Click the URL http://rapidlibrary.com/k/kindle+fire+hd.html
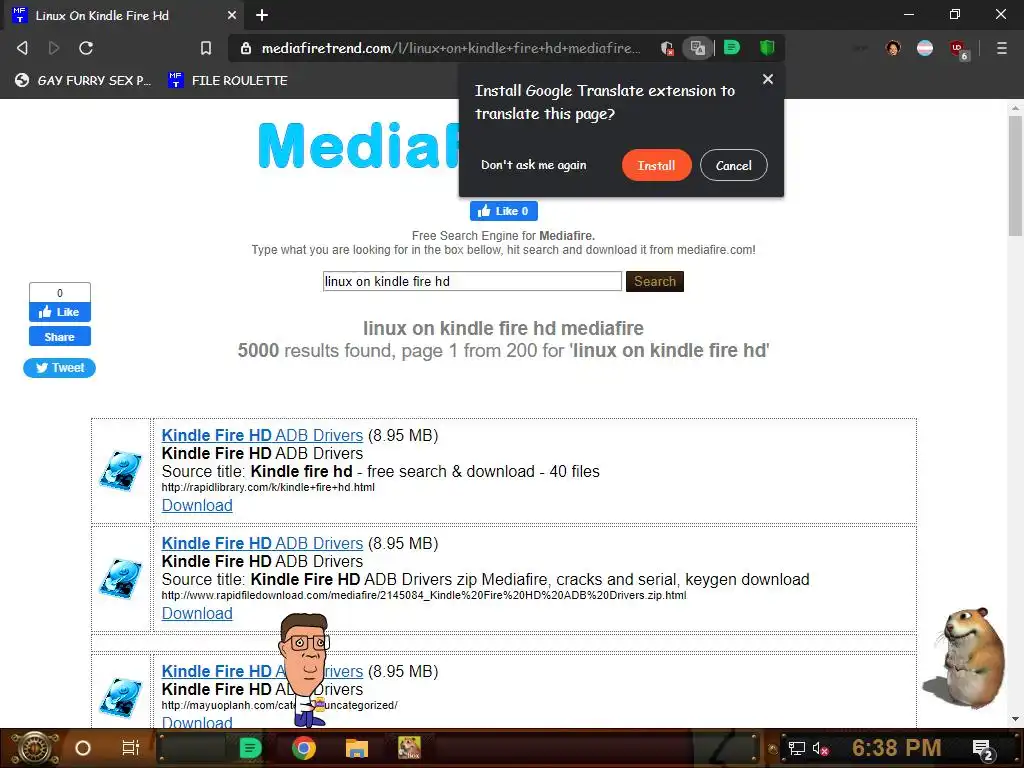 coord(268,487)
